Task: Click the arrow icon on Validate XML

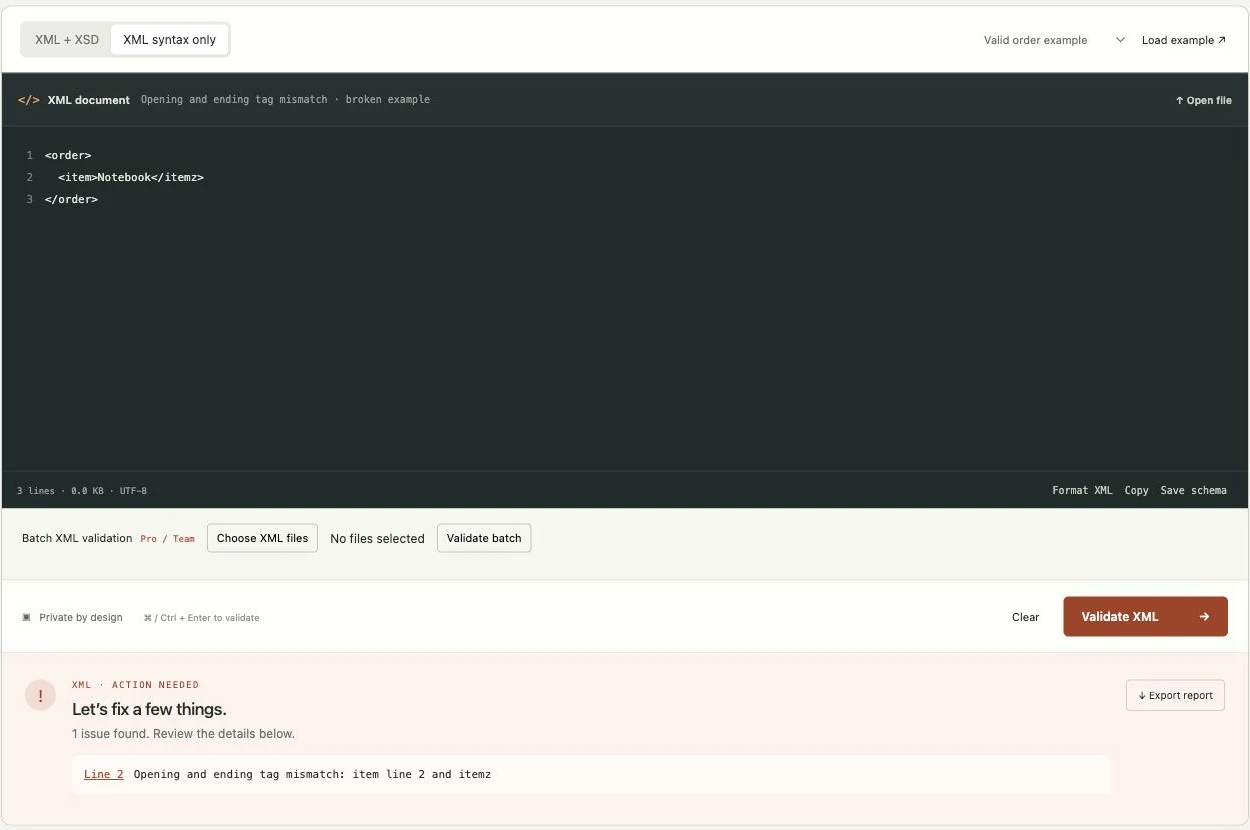Action: 1205,617
